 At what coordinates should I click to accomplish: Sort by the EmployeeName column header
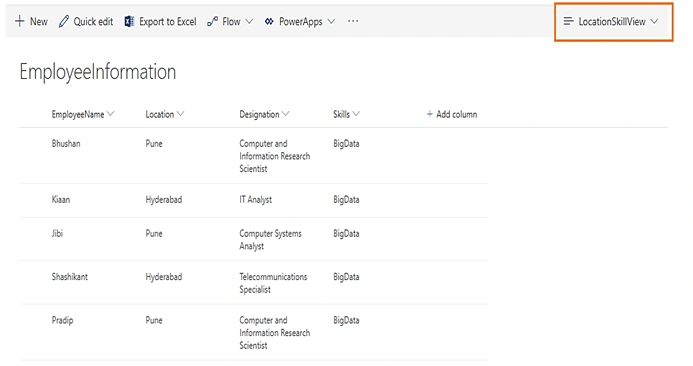(78, 114)
